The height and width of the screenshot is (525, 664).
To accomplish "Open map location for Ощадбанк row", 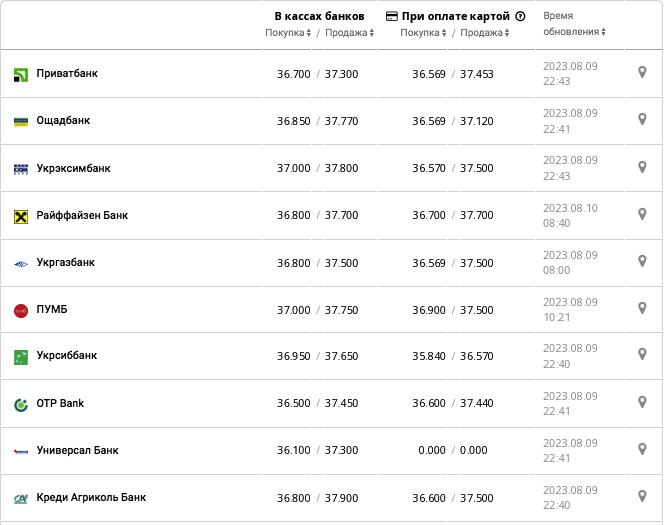I will point(642,119).
